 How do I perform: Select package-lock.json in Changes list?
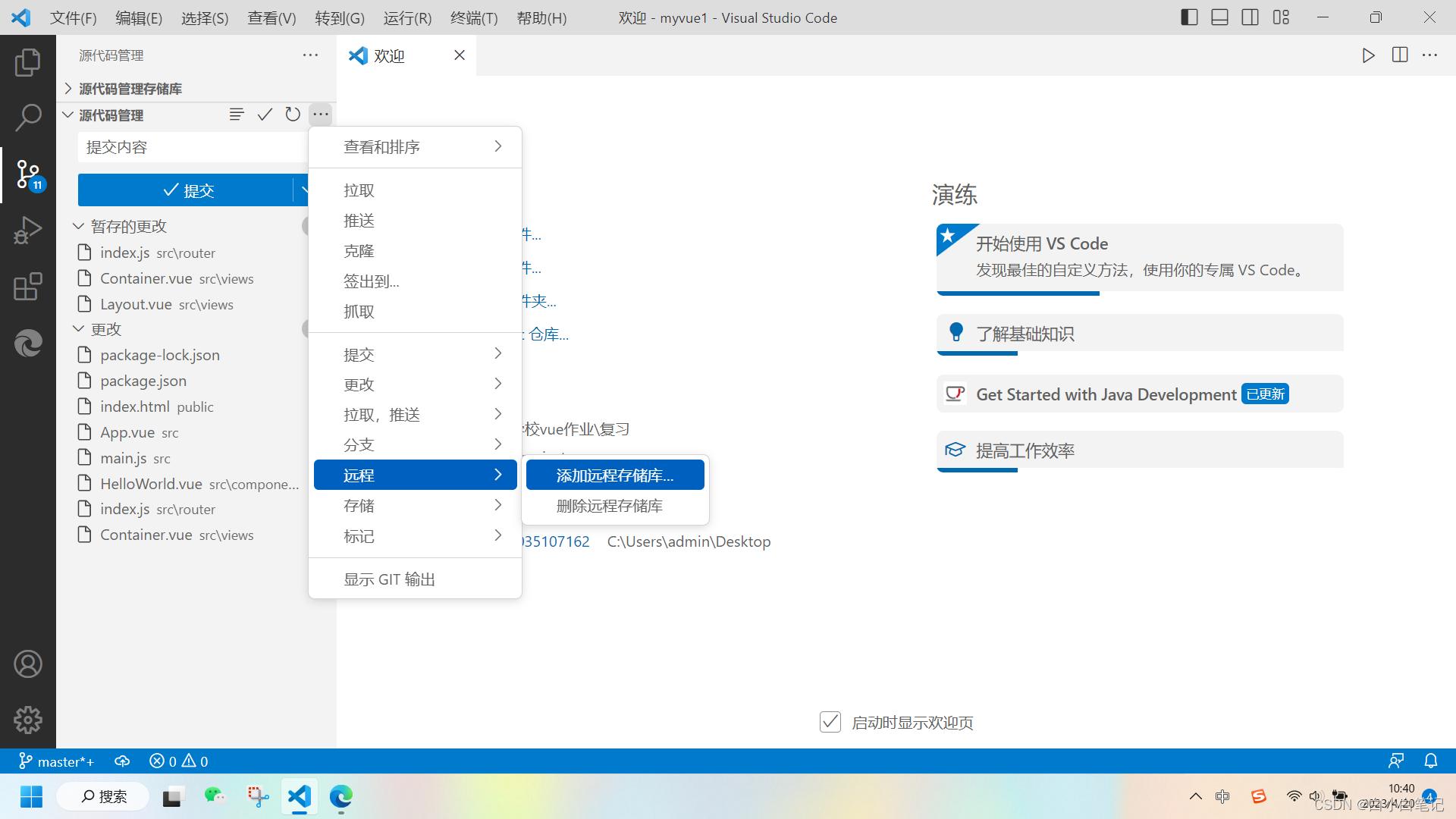[x=160, y=355]
